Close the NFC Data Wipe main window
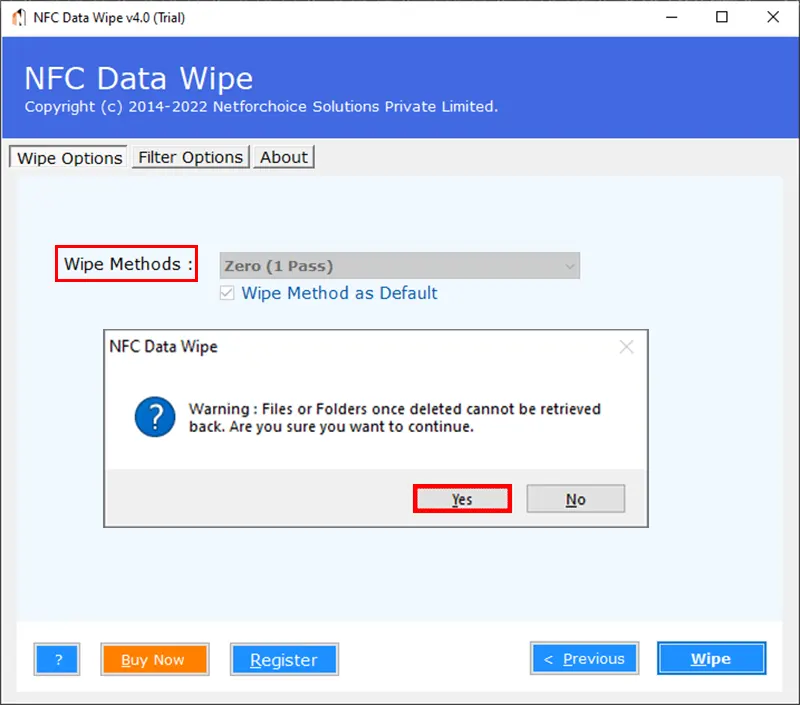This screenshot has height=705, width=800. (773, 17)
